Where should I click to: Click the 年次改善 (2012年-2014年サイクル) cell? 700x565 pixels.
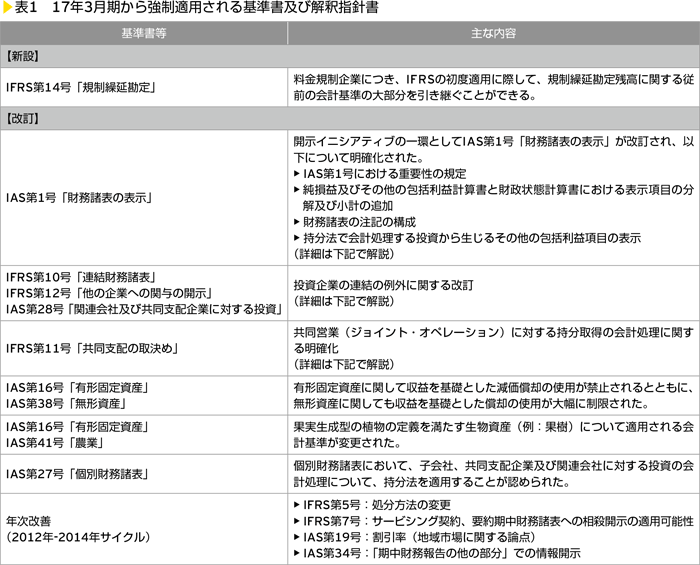click(x=78, y=529)
